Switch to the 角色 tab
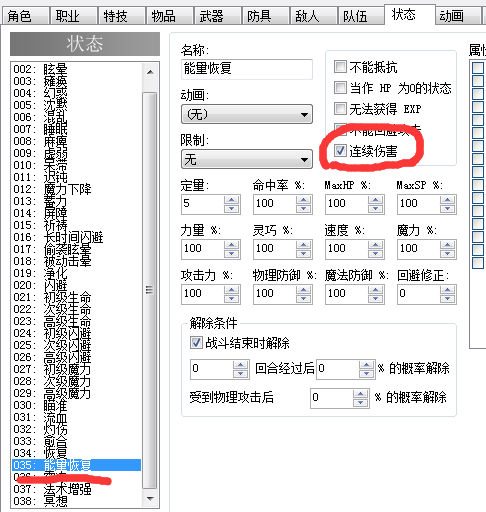This screenshot has width=486, height=512. tap(25, 16)
